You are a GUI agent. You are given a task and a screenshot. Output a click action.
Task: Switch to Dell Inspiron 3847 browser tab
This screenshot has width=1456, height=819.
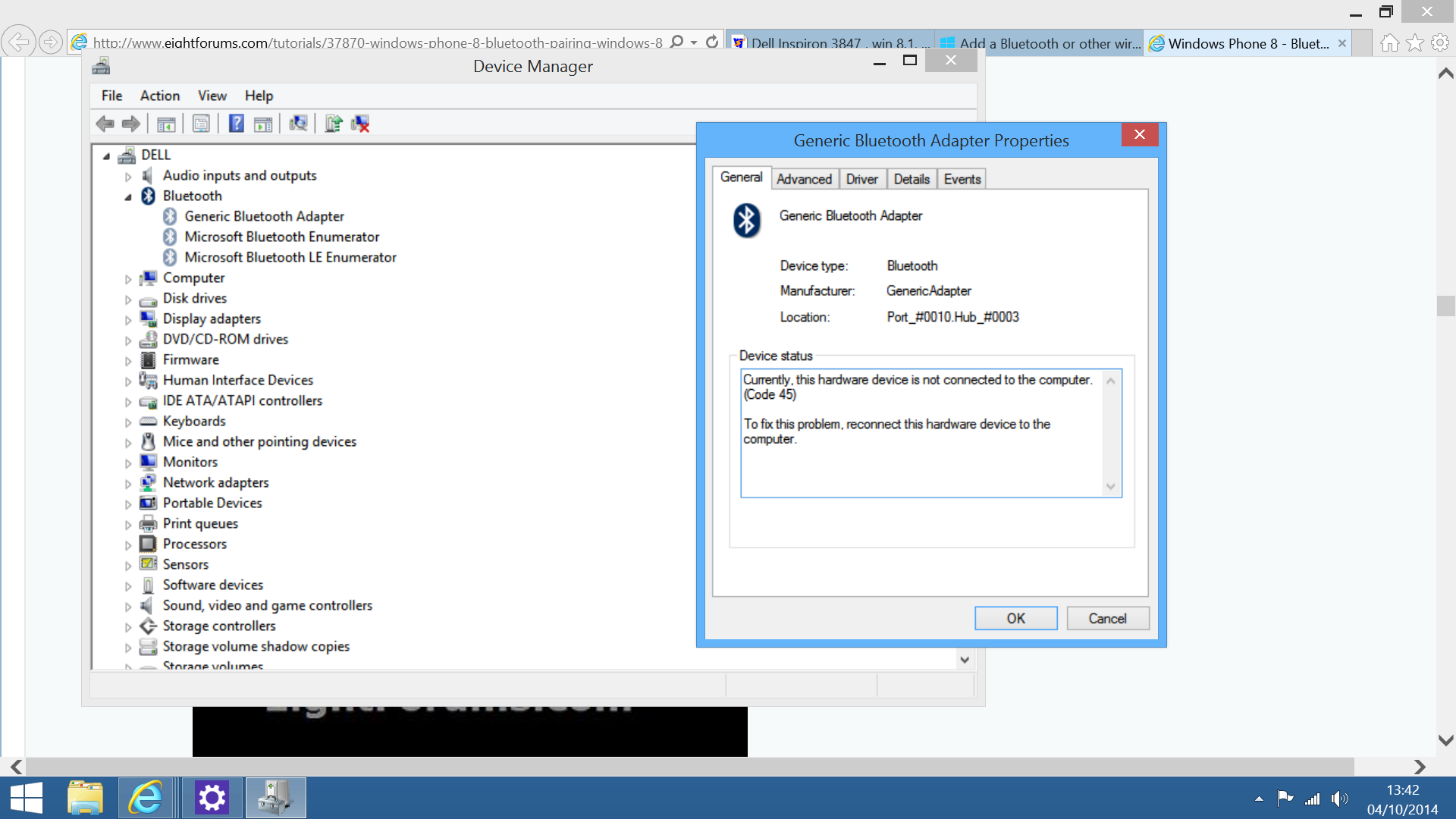click(x=830, y=43)
